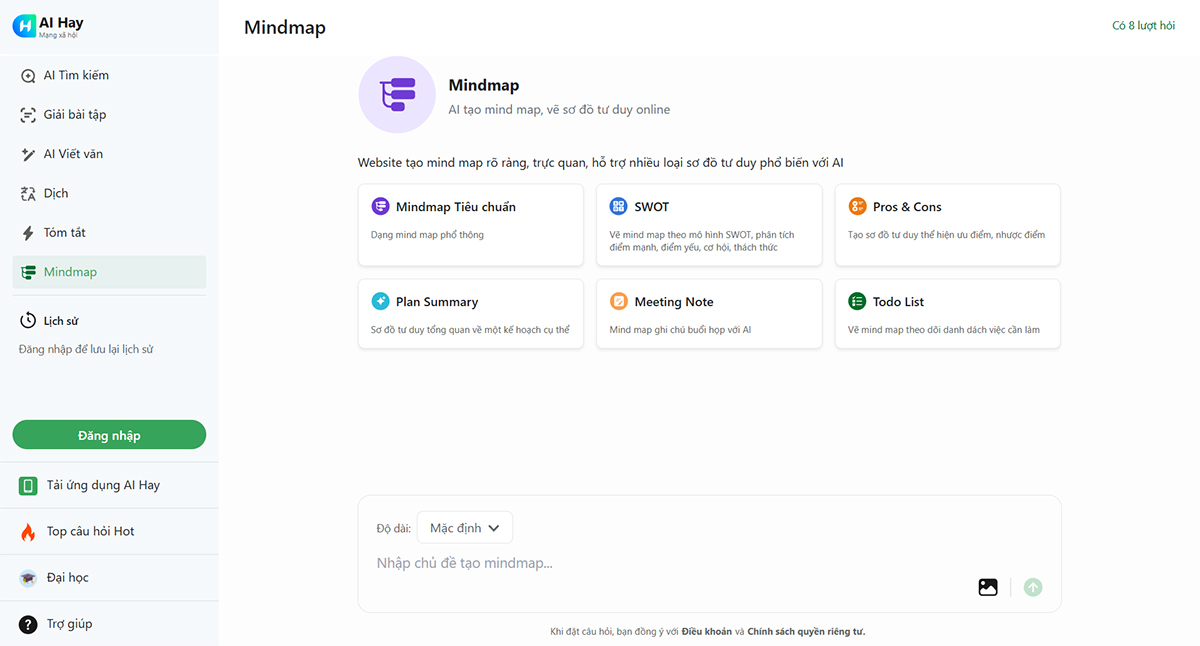The image size is (1200, 646).
Task: Choose the SWOT mind map card
Action: tap(709, 225)
